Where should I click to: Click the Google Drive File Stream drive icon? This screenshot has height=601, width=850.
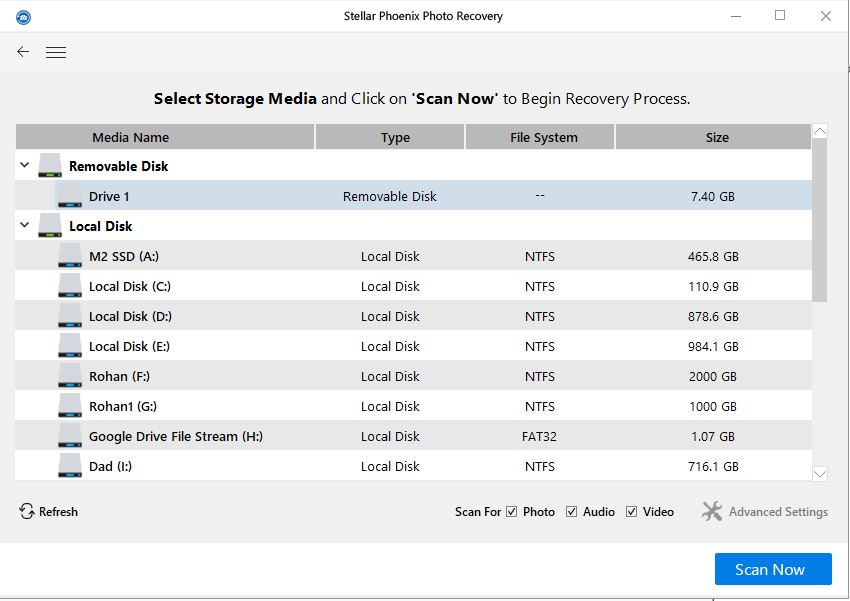click(x=69, y=436)
